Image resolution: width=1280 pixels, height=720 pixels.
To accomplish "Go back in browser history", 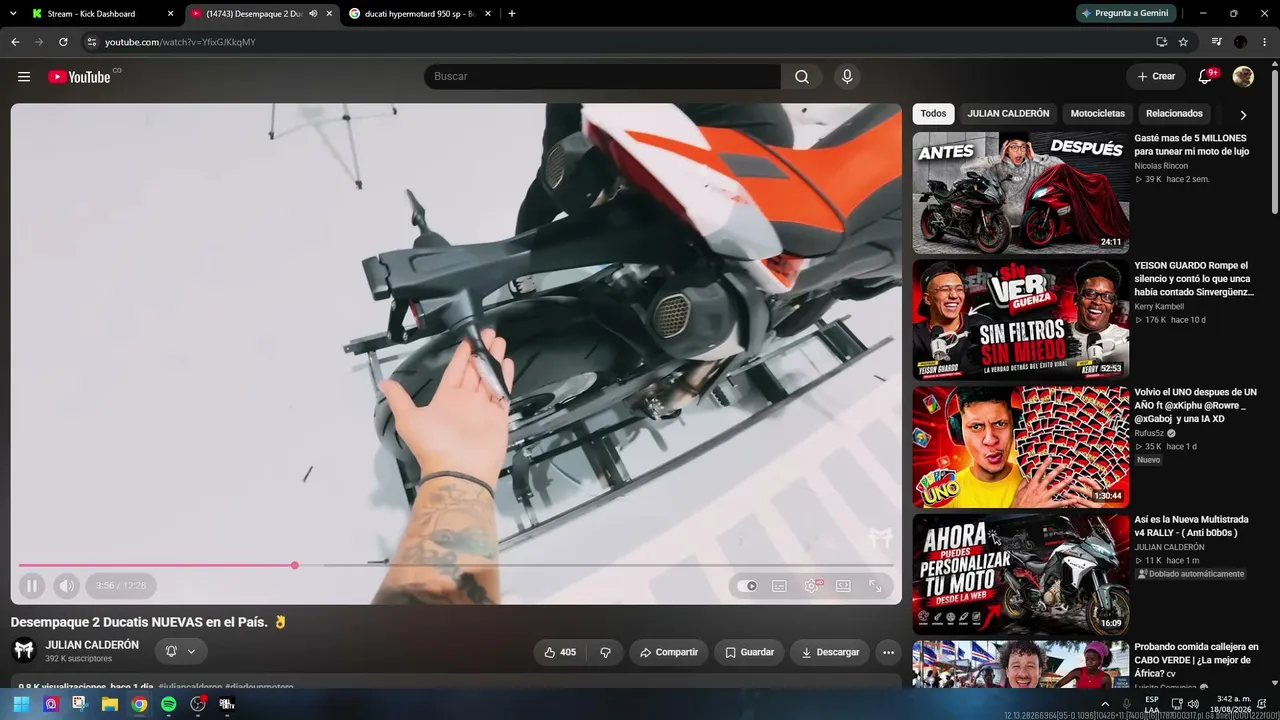I will point(15,42).
